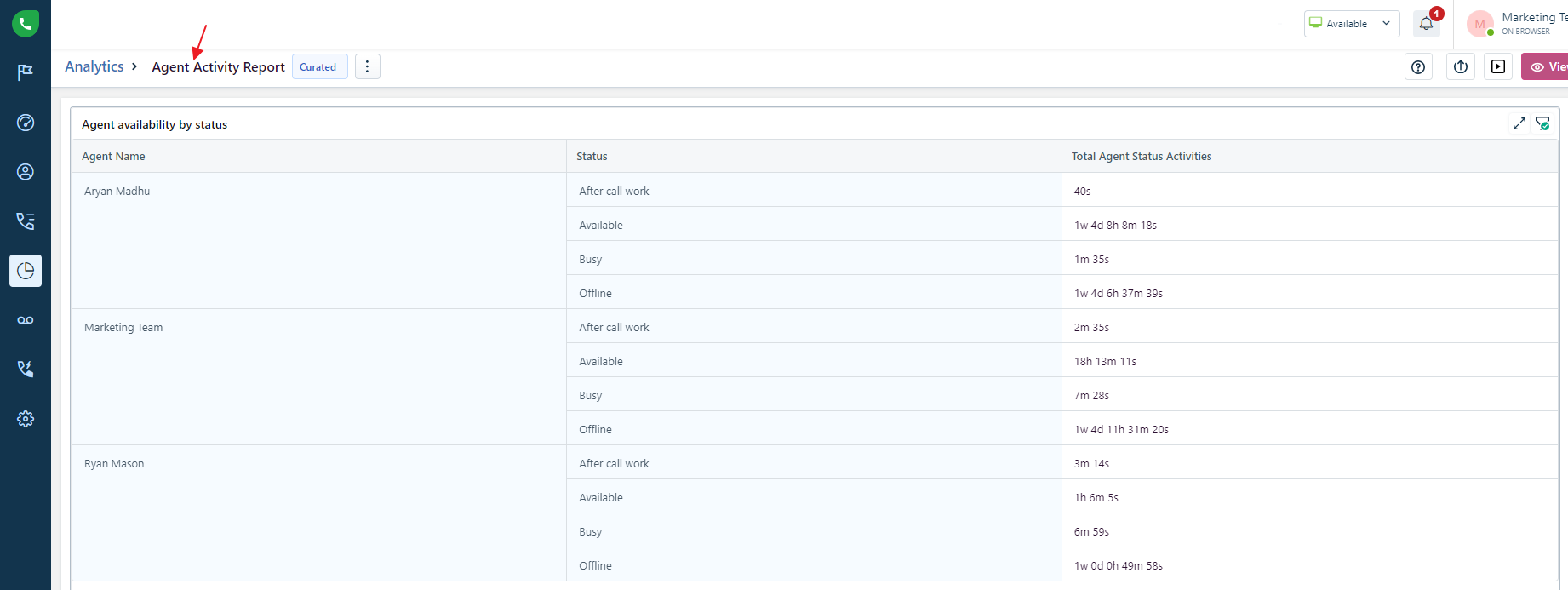Open the settings gear in sidebar
This screenshot has width=1568, height=590.
tap(26, 419)
